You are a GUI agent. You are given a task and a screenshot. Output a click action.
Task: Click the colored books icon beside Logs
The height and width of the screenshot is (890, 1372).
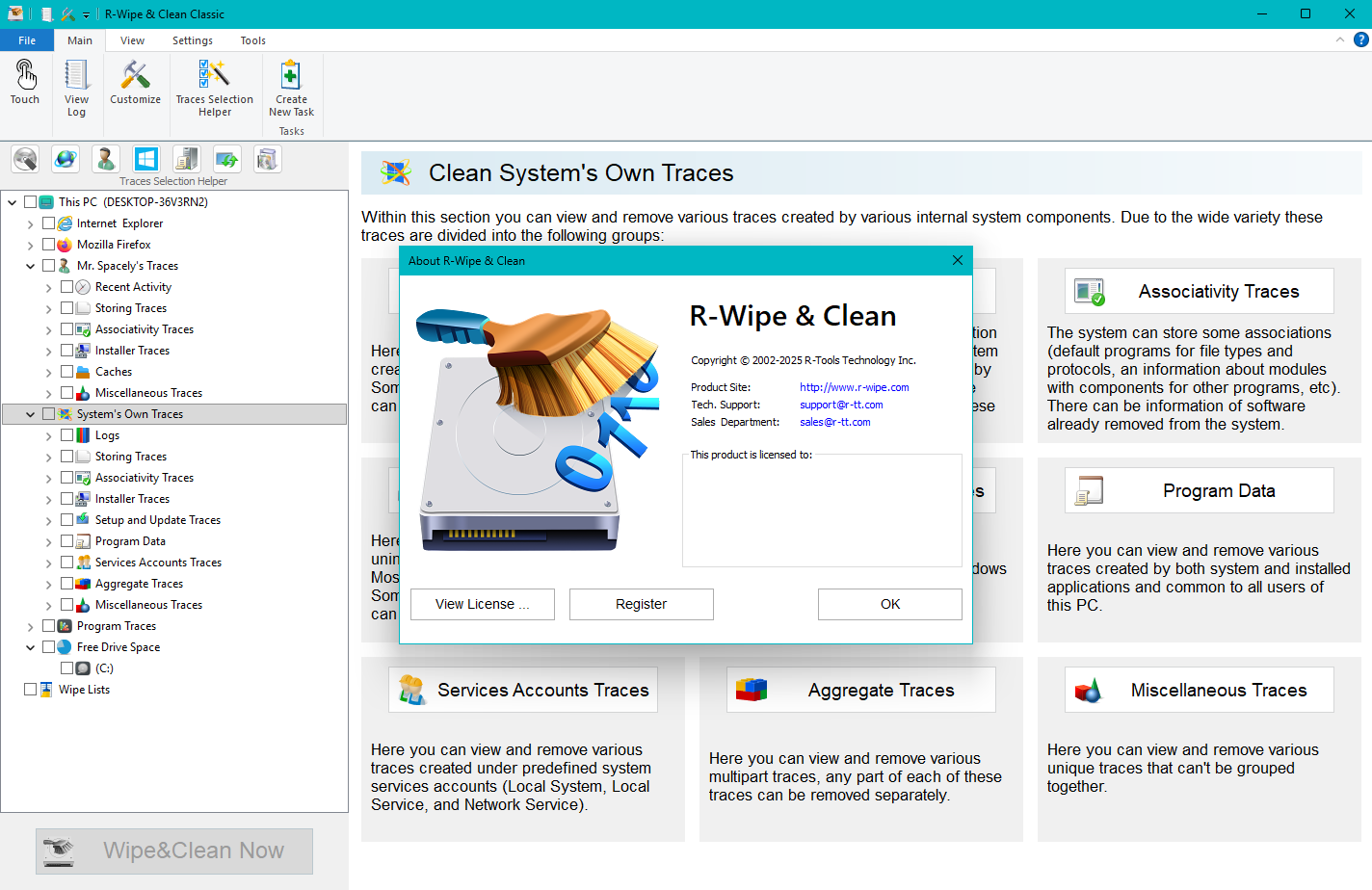point(83,435)
